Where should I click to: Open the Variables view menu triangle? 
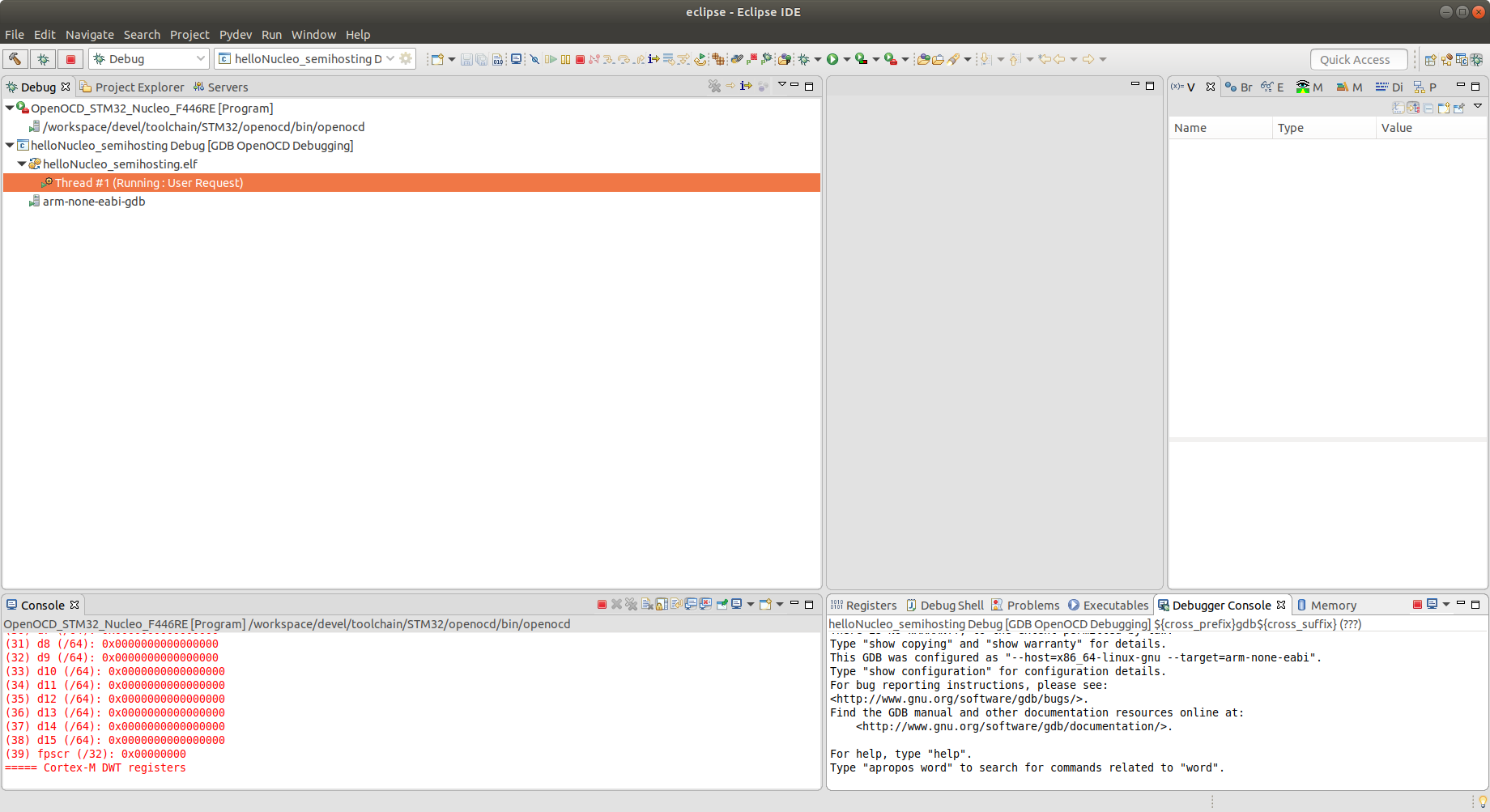click(x=1478, y=106)
